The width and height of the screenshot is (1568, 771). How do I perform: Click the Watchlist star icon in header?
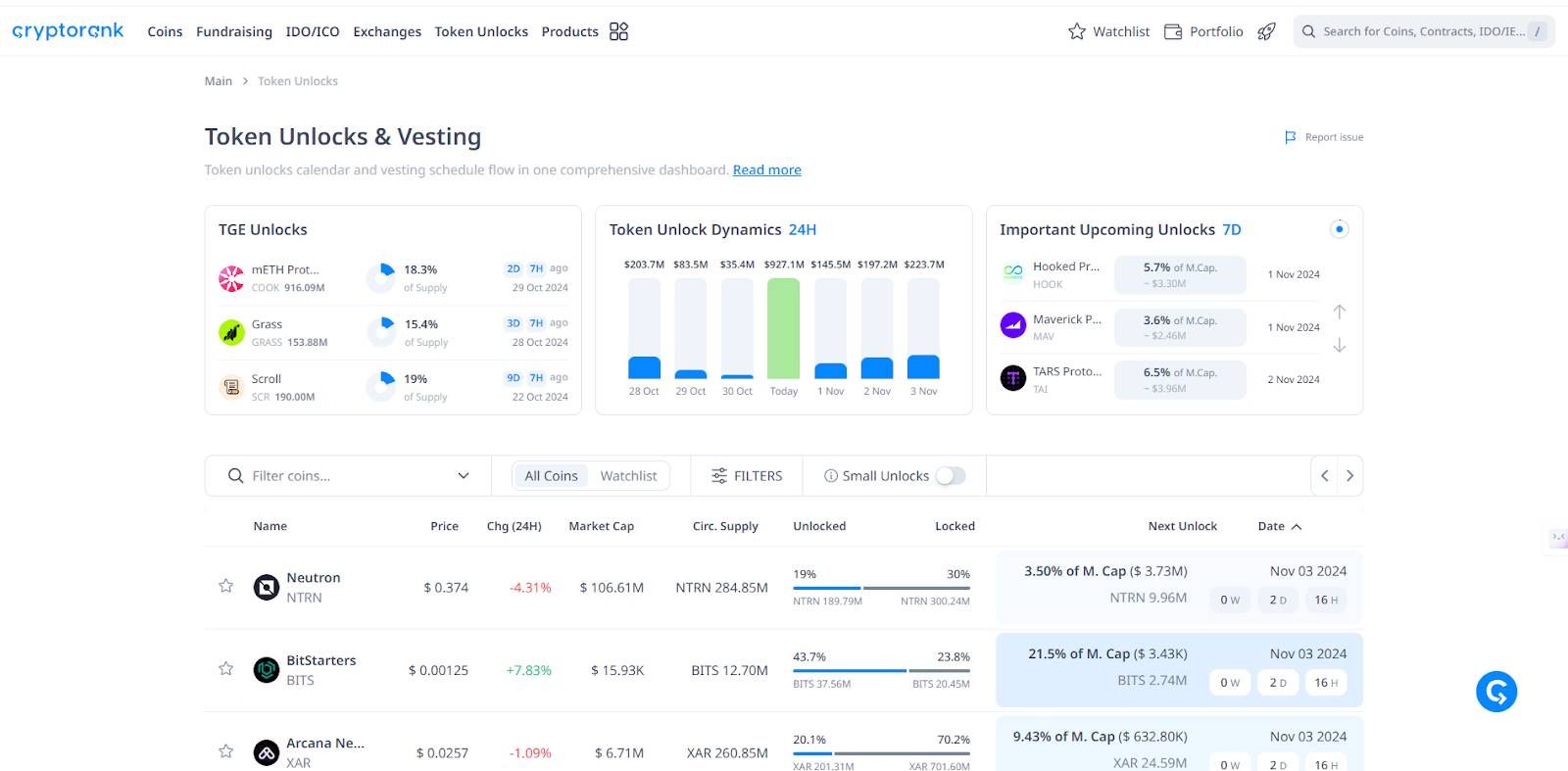coord(1077,31)
